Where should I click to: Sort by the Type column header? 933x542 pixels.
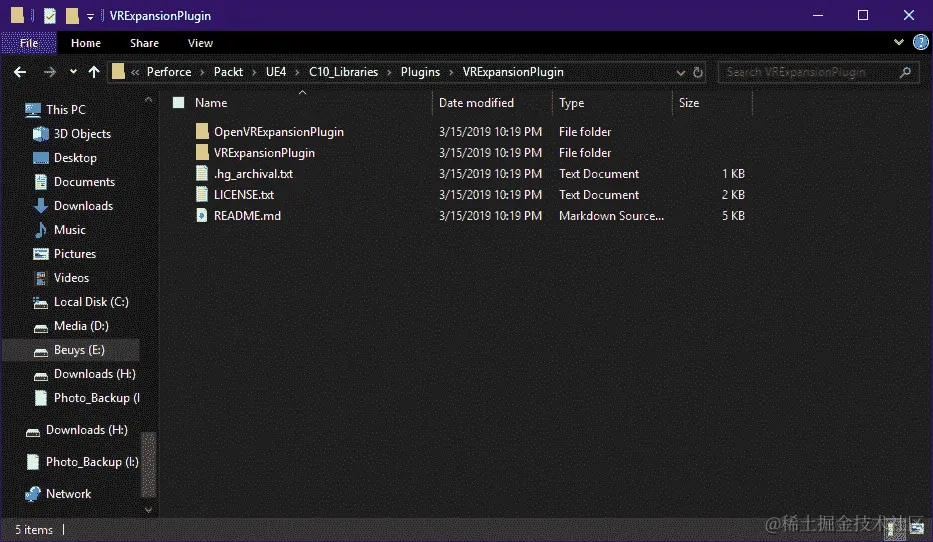571,103
